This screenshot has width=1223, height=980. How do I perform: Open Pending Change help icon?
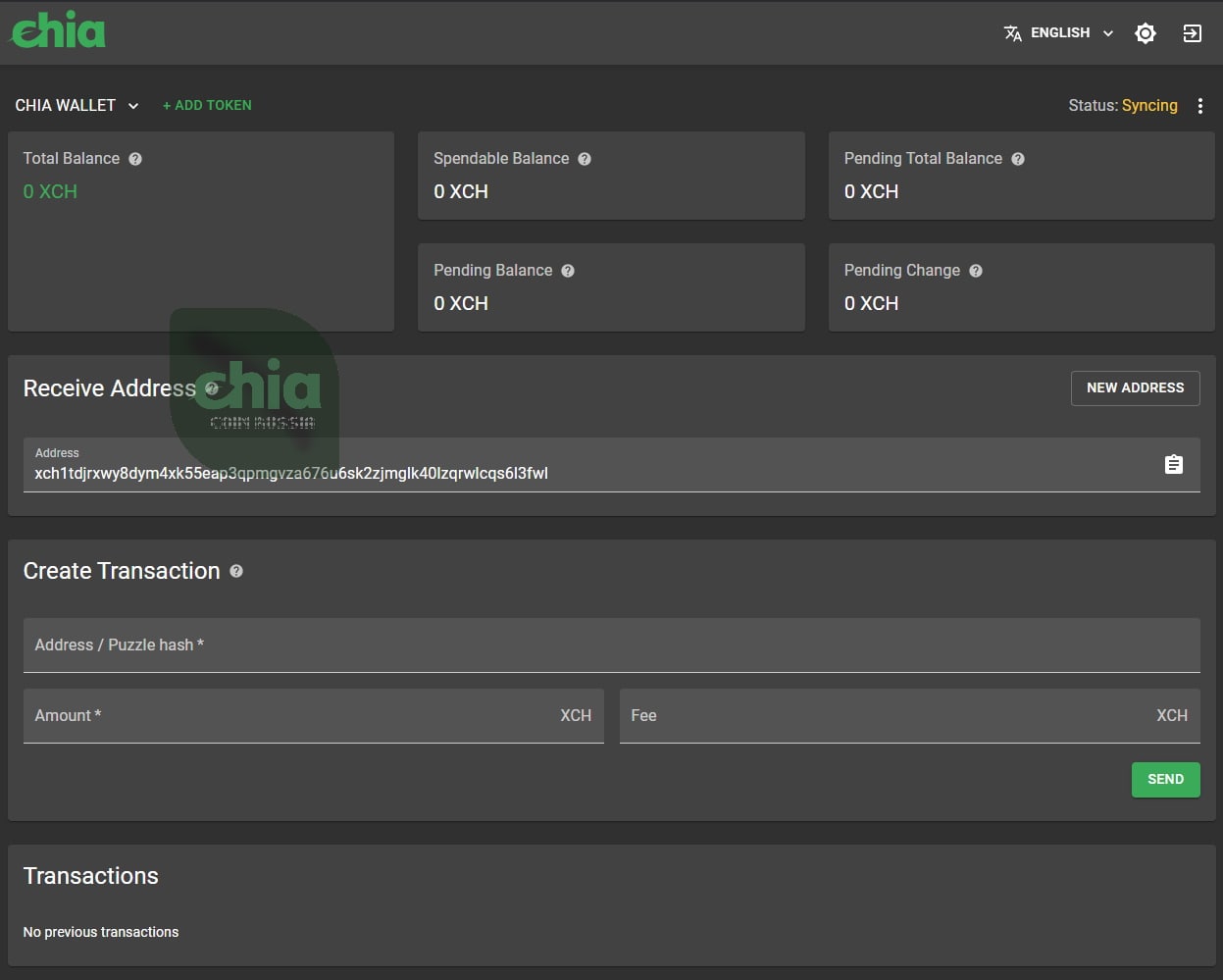[976, 271]
